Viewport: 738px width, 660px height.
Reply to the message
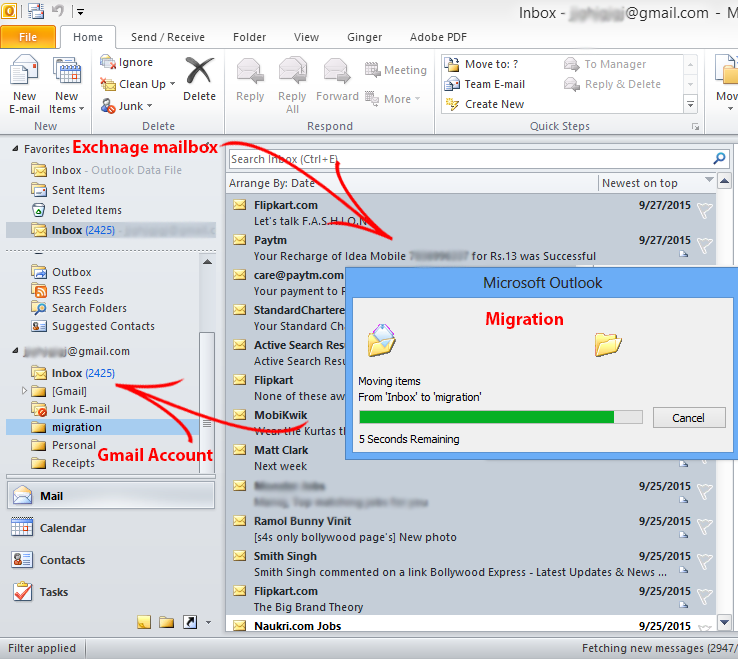click(250, 79)
